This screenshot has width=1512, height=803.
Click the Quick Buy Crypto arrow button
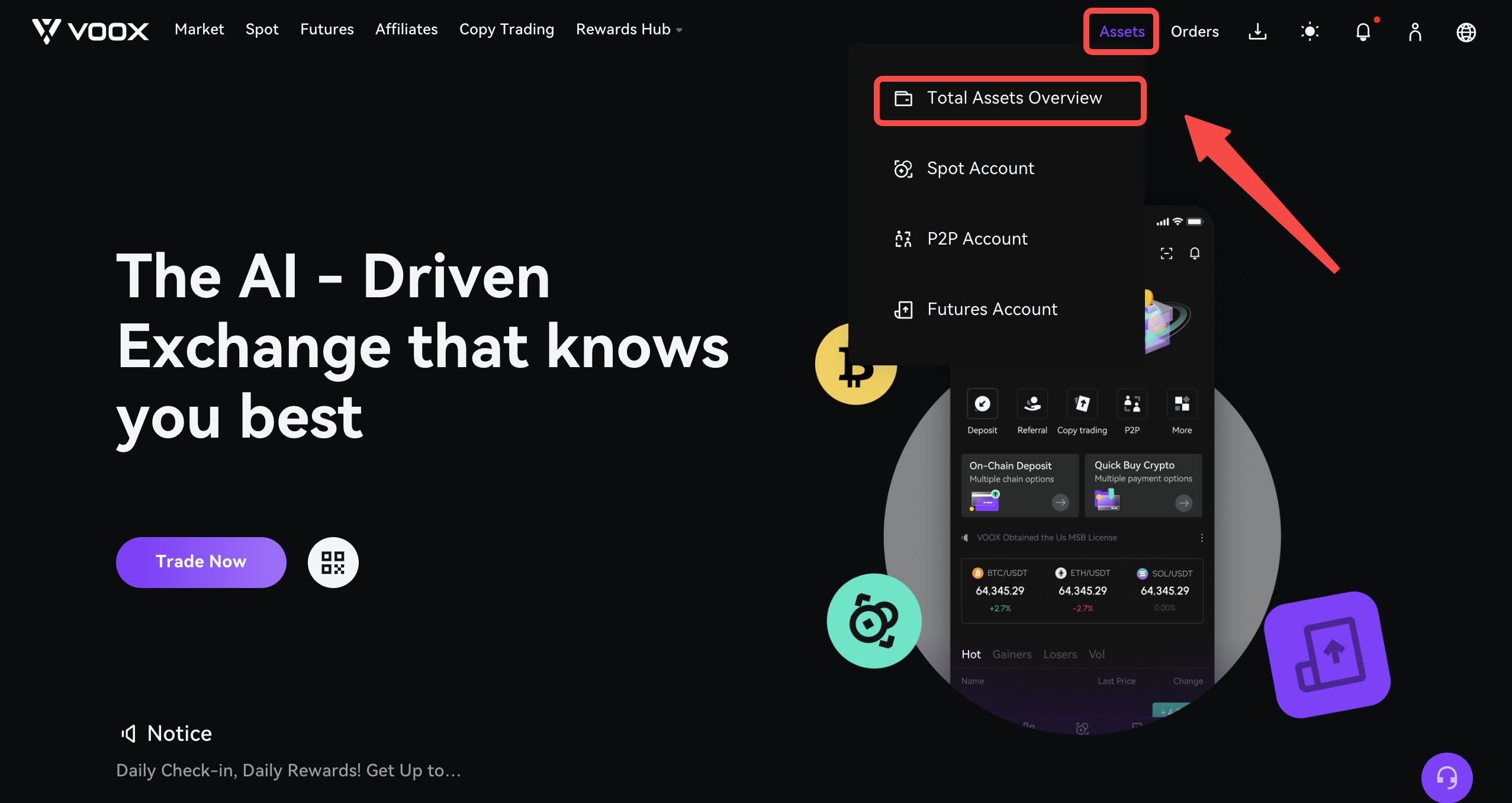tap(1183, 503)
